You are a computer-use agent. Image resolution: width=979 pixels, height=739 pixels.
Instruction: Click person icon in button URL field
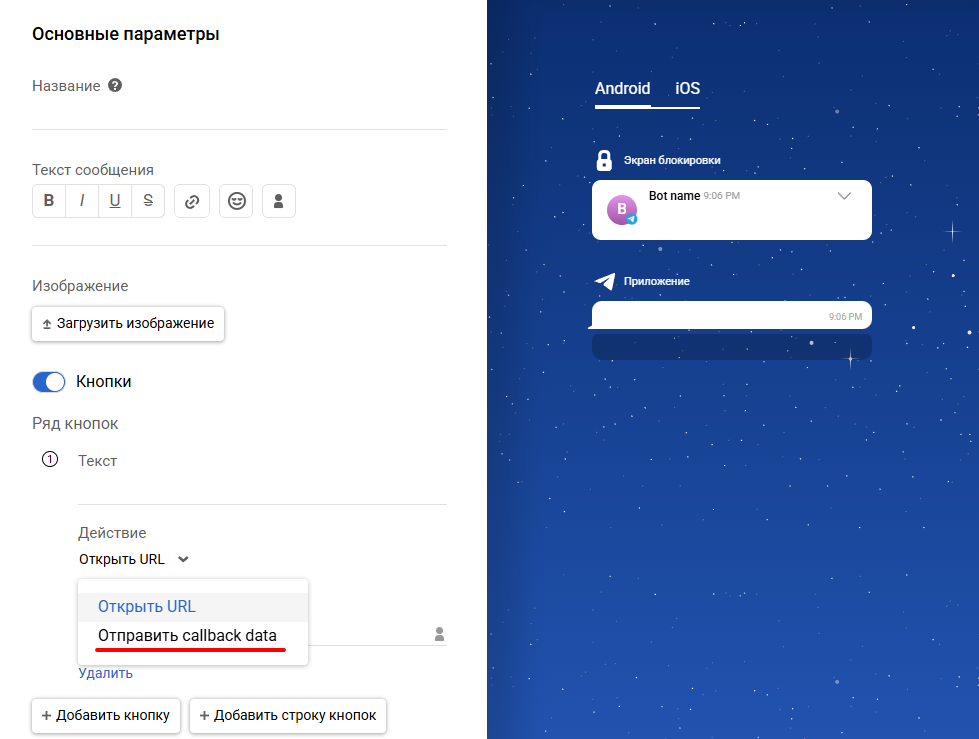(x=440, y=634)
